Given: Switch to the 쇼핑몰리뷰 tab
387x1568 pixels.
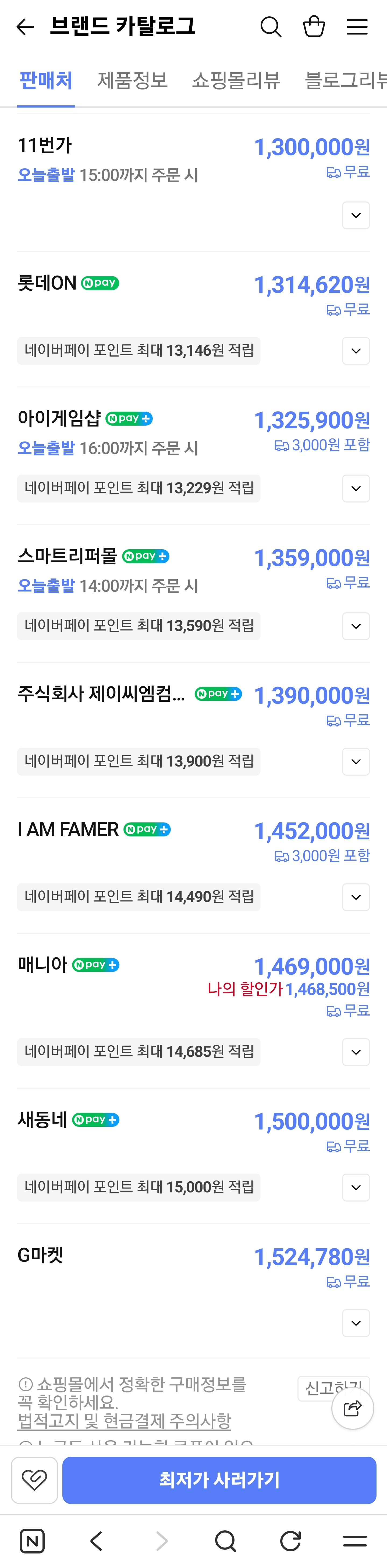Looking at the screenshot, I should point(236,80).
